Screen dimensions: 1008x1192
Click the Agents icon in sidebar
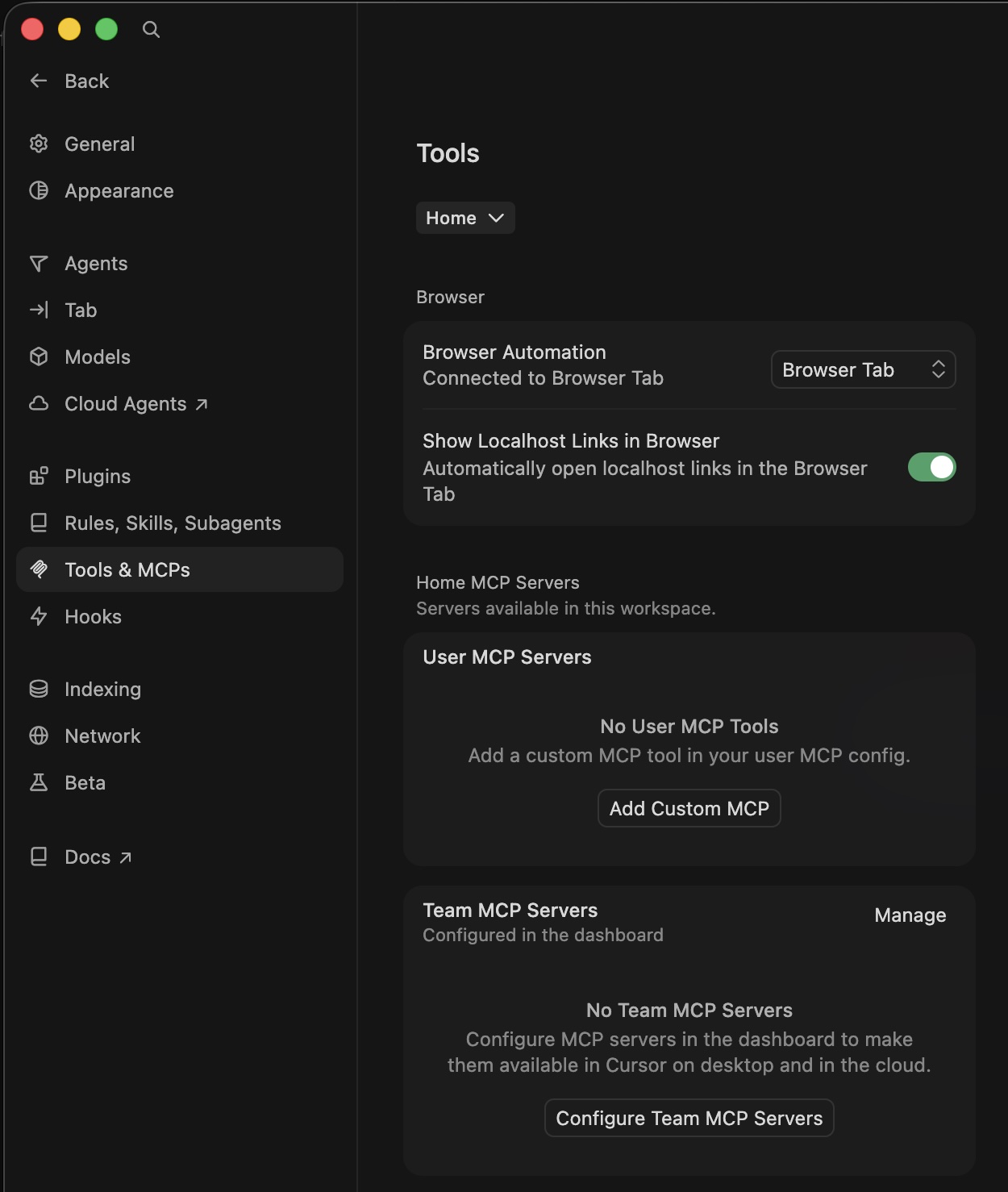[x=39, y=264]
